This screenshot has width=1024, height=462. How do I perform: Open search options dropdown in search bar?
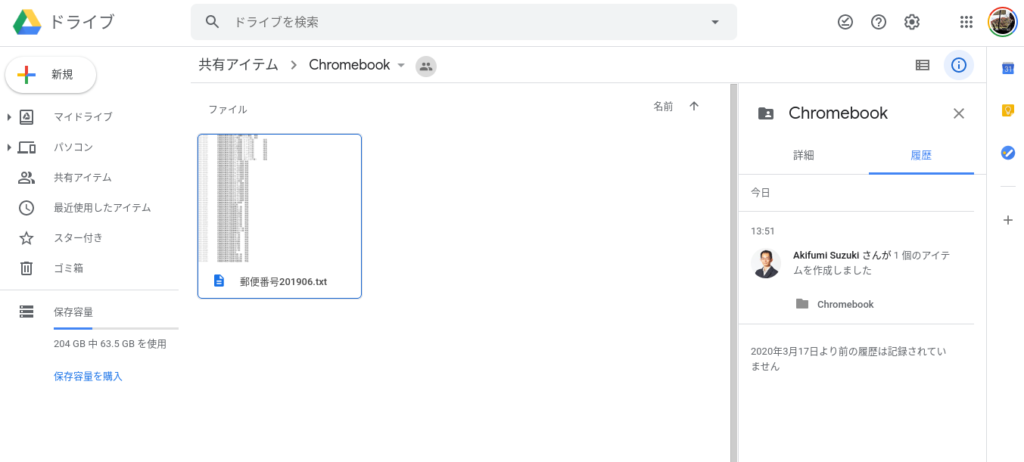click(715, 22)
